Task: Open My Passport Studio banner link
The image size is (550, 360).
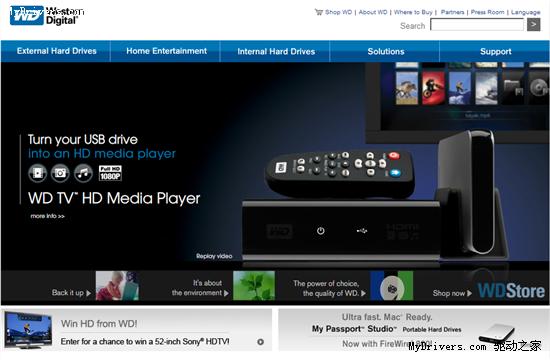Action: pyautogui.click(x=387, y=329)
